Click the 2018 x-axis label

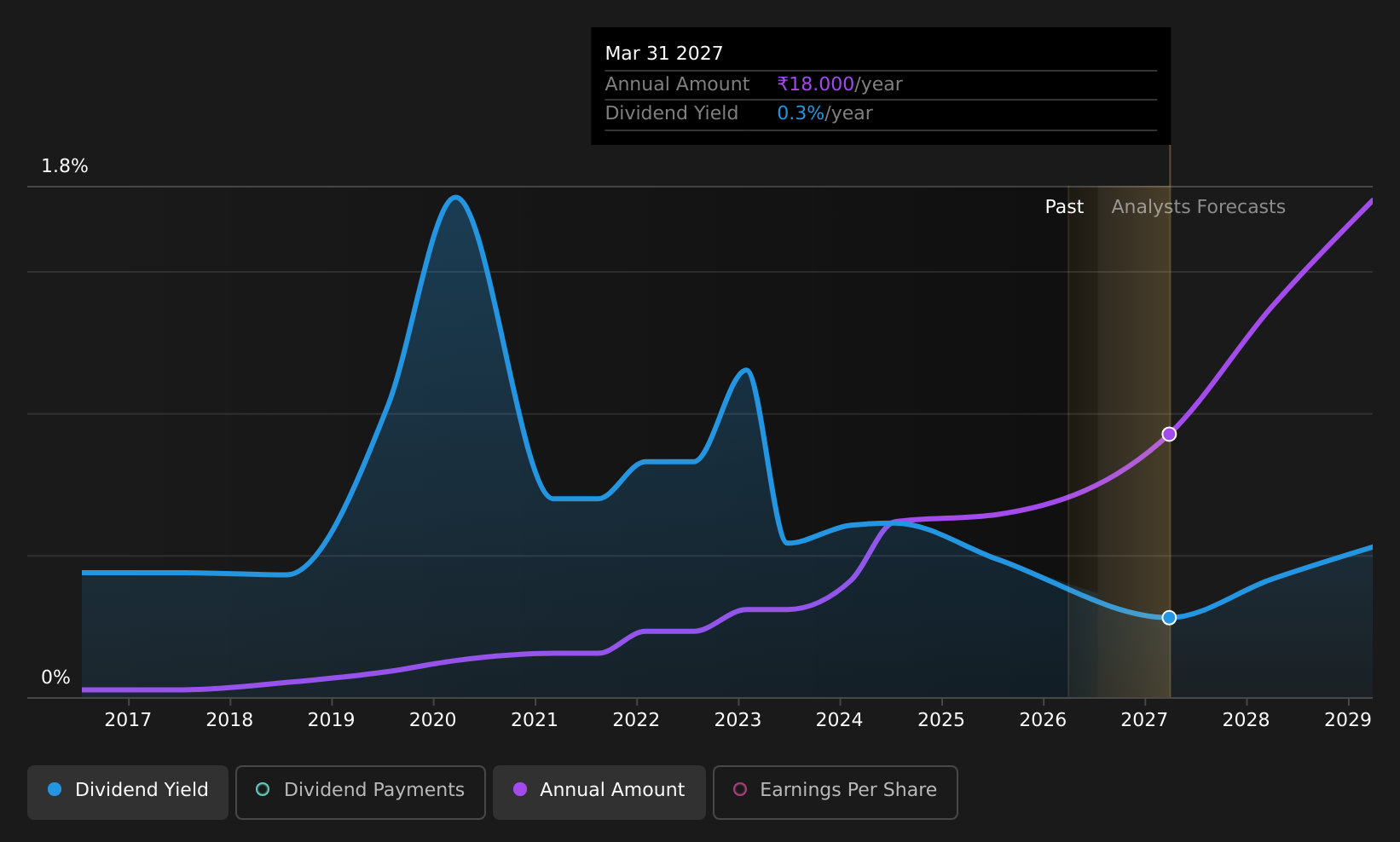tap(229, 720)
